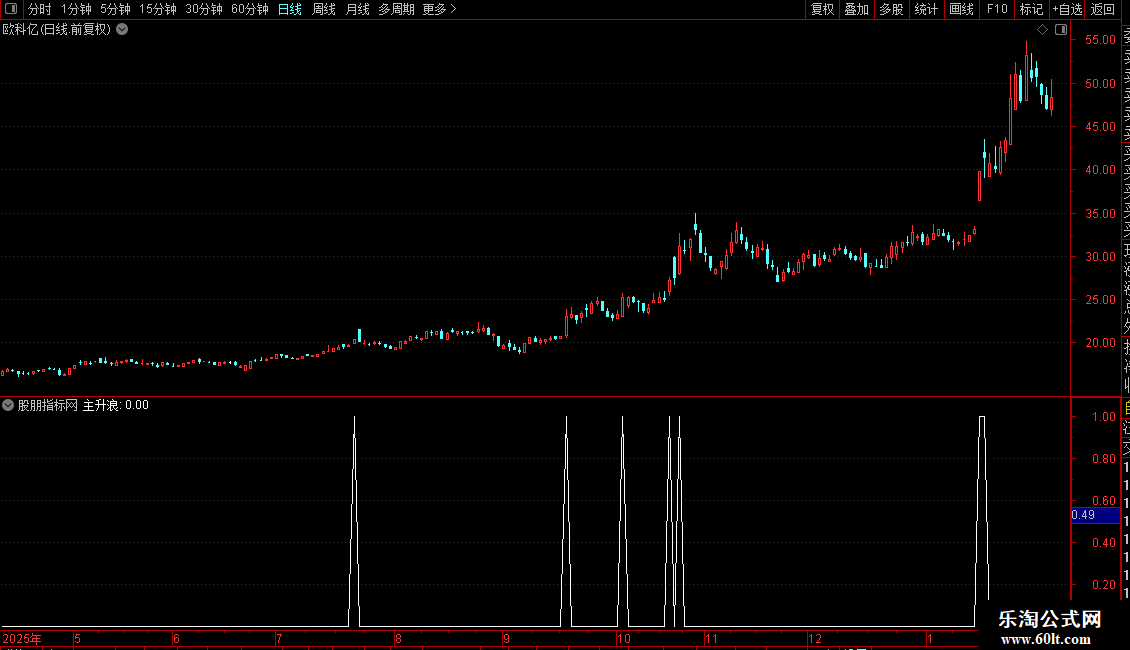Add the stock via +自选
The width and height of the screenshot is (1130, 650).
click(x=1067, y=9)
